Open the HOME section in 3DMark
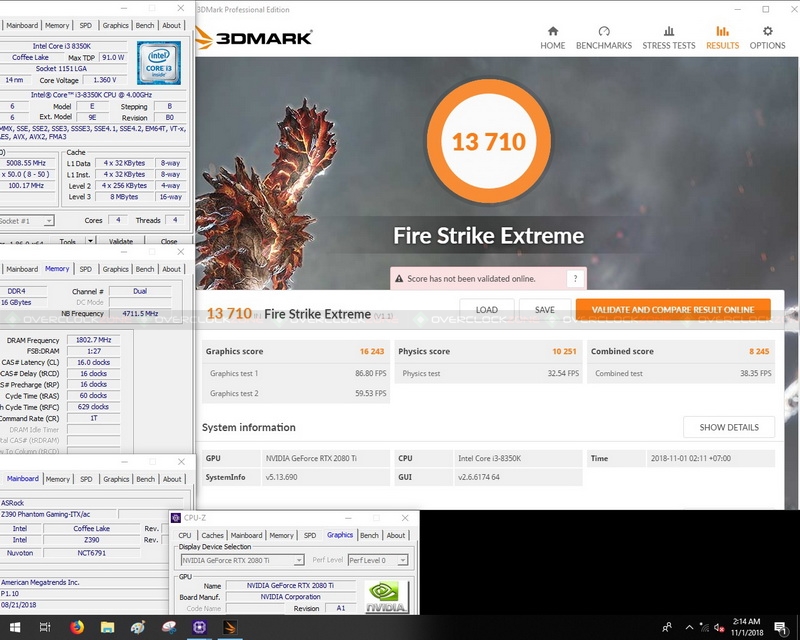This screenshot has height=640, width=800. coord(553,38)
